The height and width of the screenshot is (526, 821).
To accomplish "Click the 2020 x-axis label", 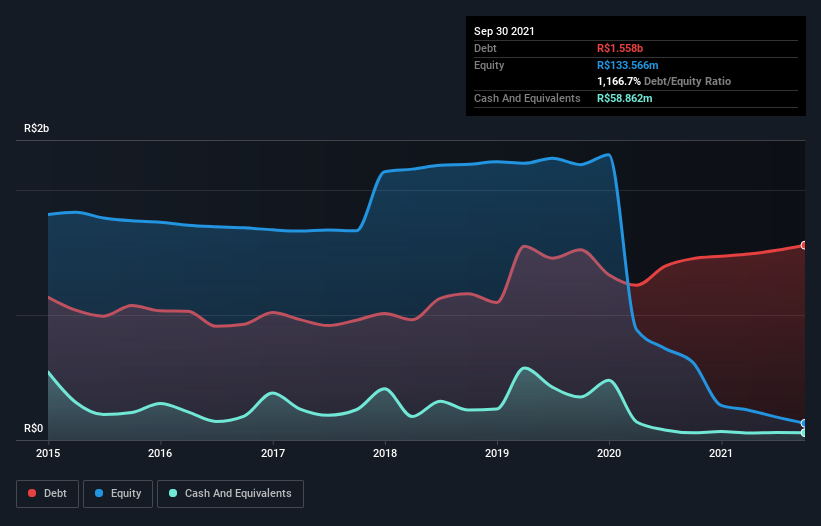I will [x=609, y=453].
